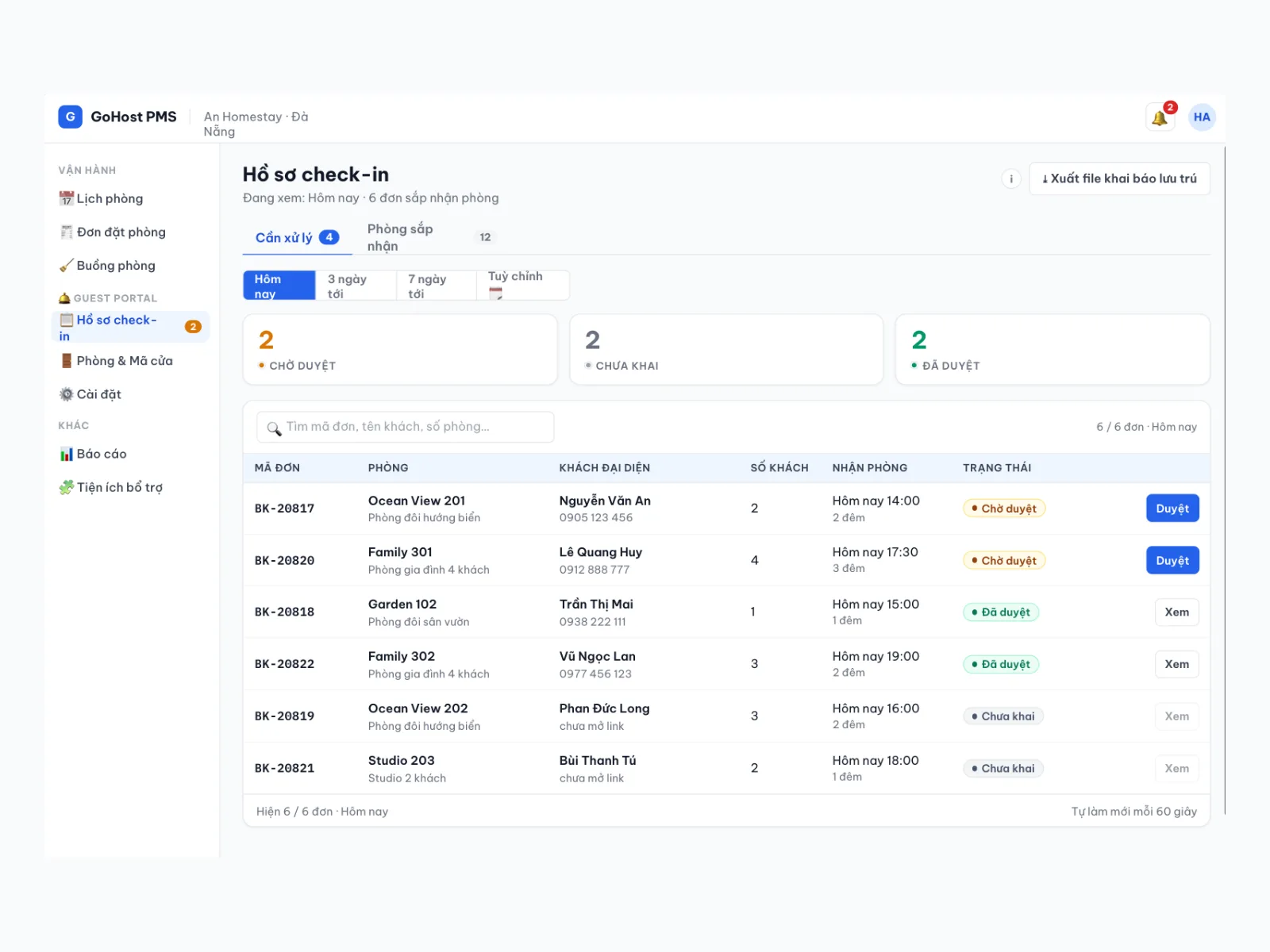Screen dimensions: 1270x952
Task: Click booking code BK-20821
Action: tap(284, 768)
